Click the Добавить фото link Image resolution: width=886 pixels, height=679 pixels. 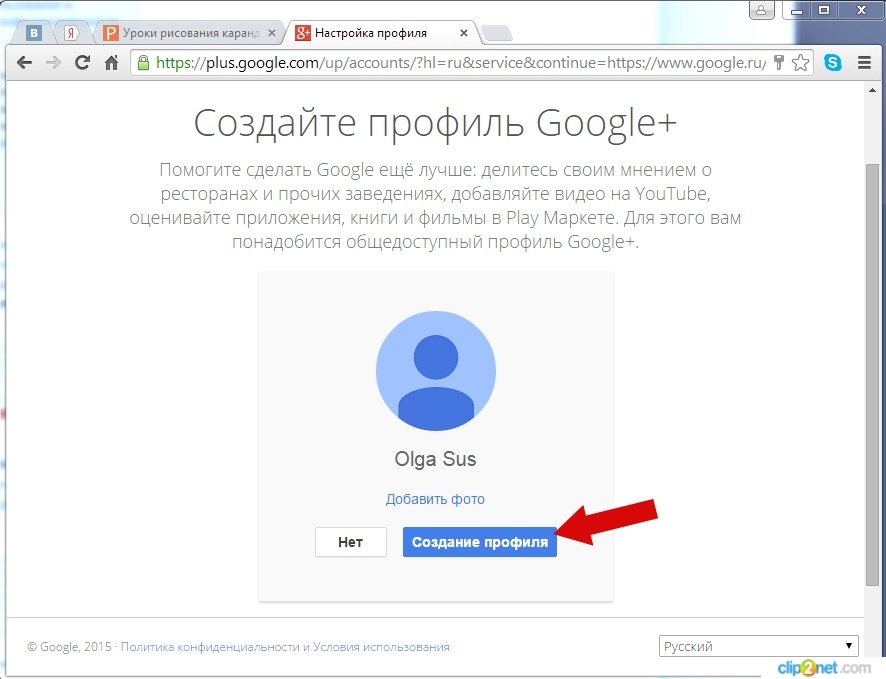click(435, 499)
